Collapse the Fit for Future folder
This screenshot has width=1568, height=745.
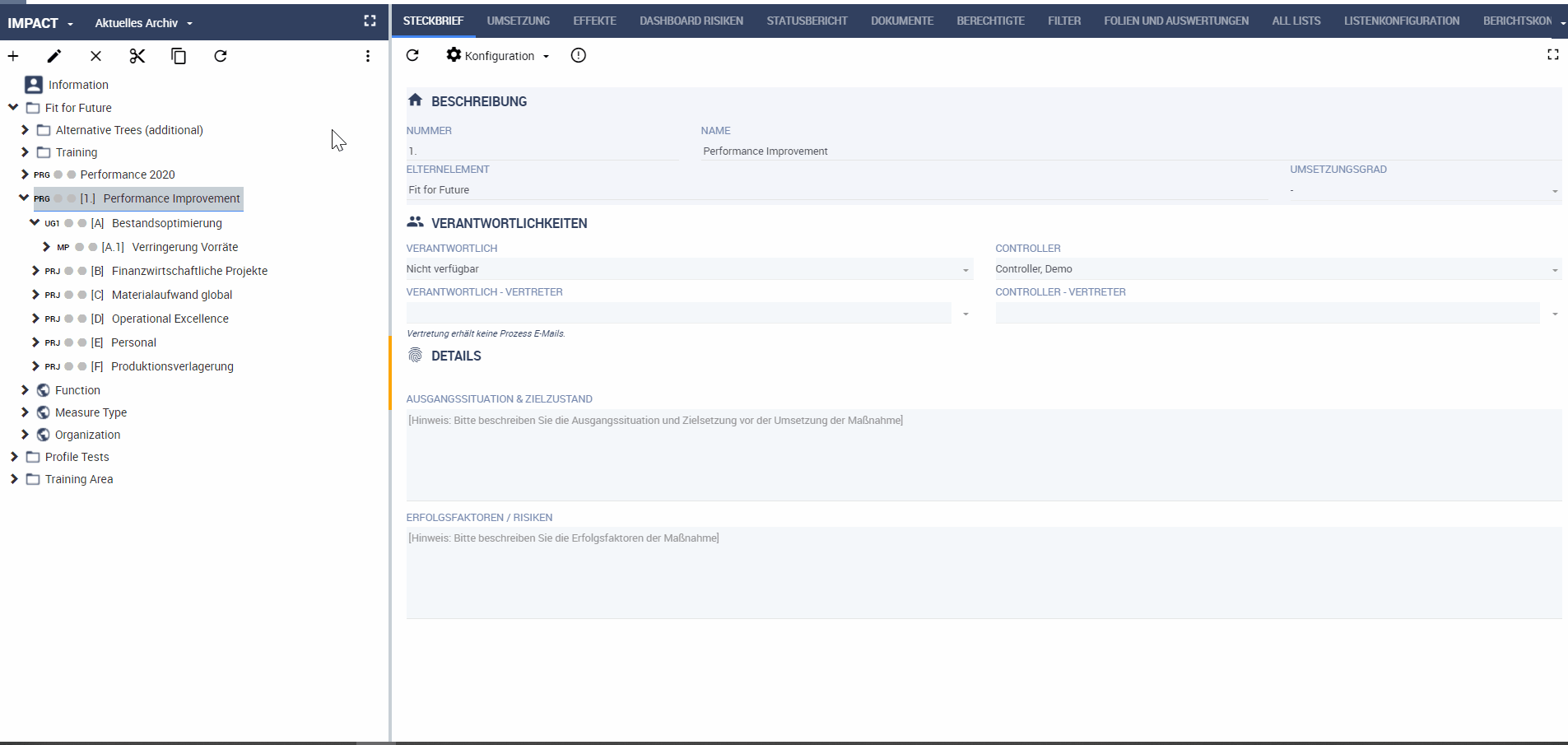pyautogui.click(x=13, y=107)
